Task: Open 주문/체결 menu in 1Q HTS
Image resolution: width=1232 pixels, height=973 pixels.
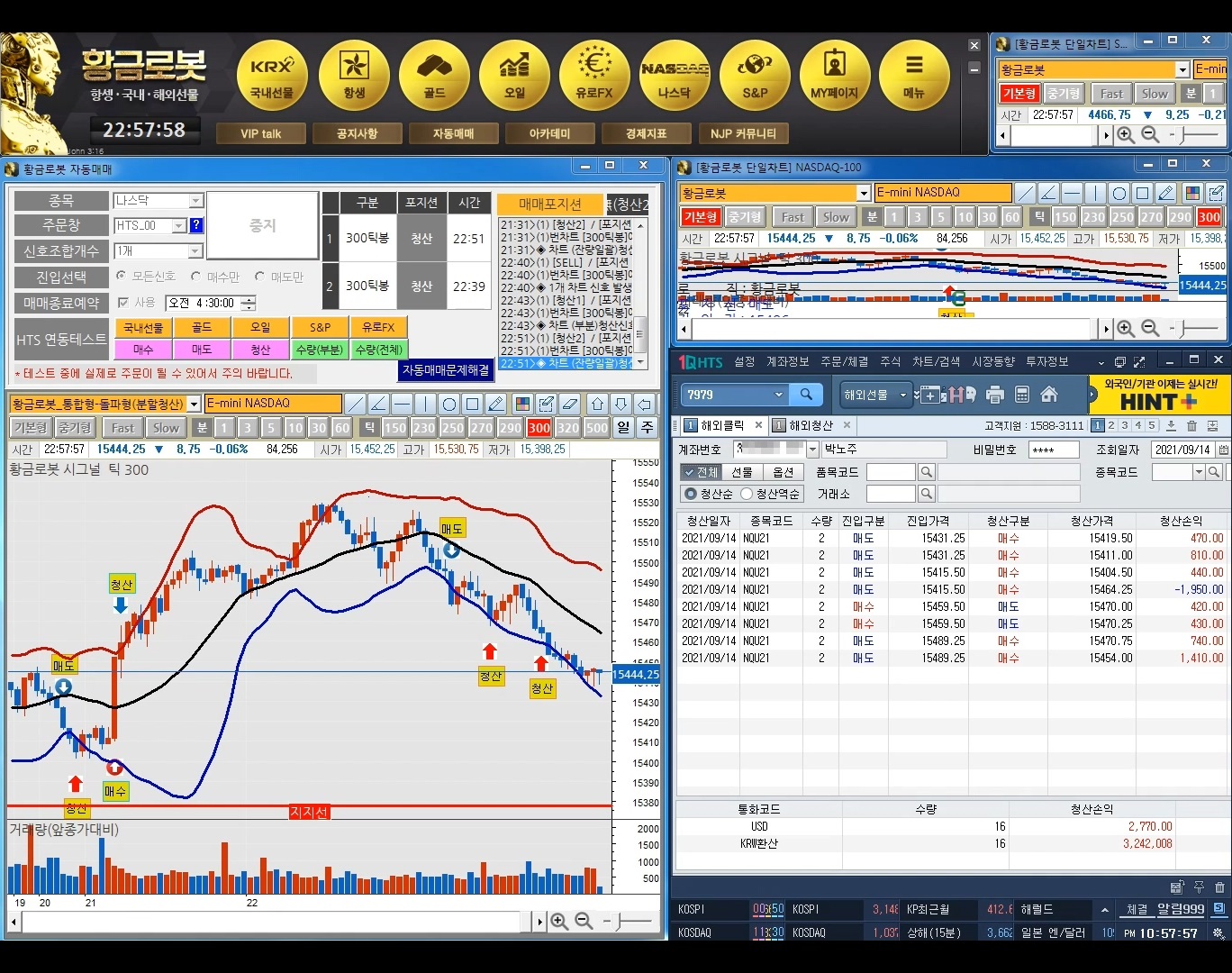Action: 845,361
